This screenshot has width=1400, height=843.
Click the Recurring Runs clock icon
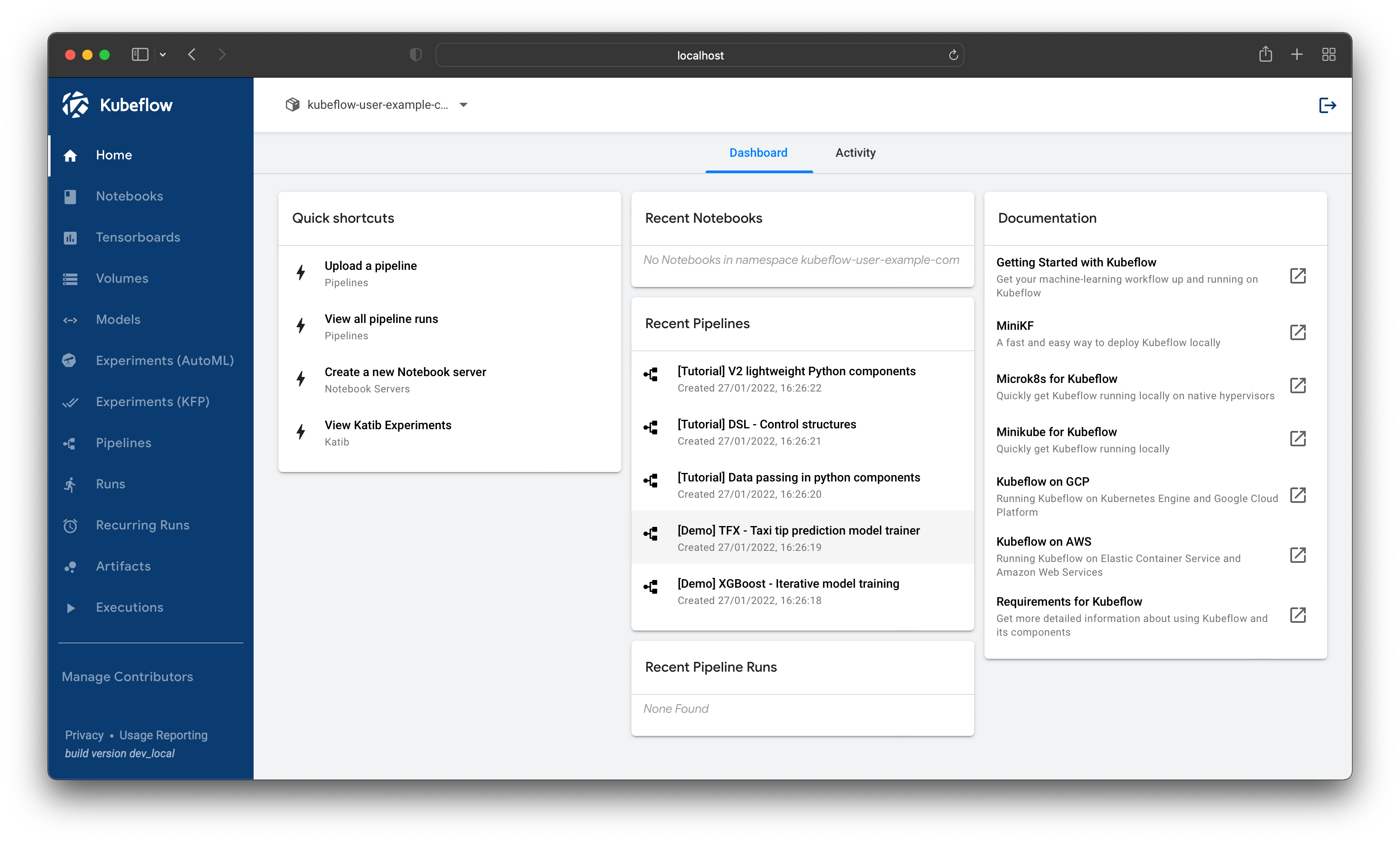coord(70,525)
